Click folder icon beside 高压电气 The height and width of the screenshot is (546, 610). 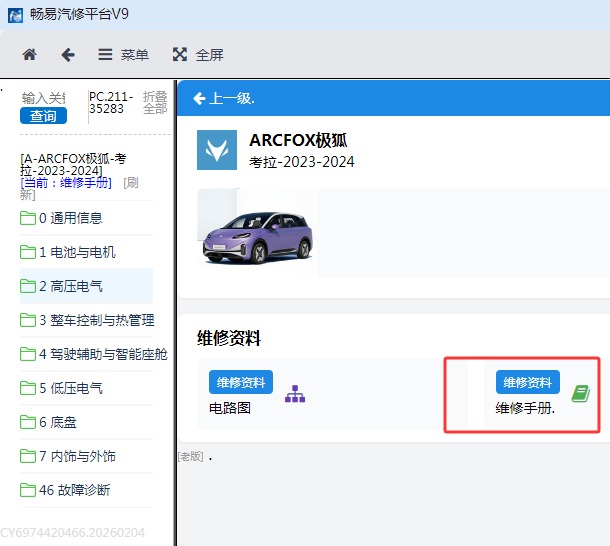pyautogui.click(x=28, y=286)
